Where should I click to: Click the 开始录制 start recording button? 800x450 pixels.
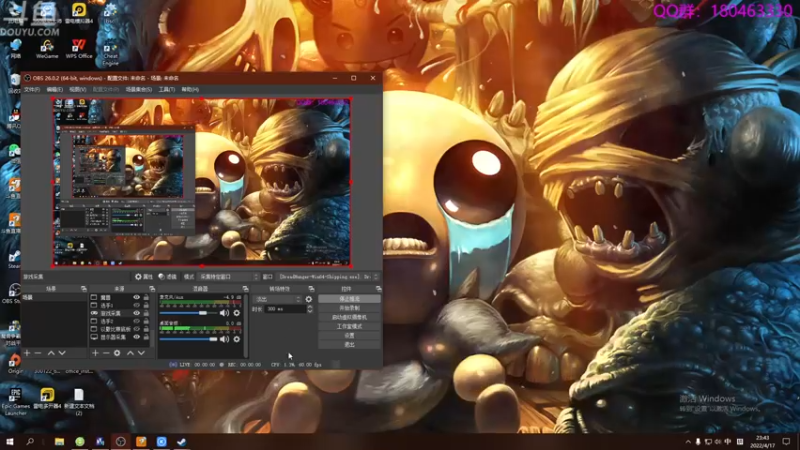point(349,308)
